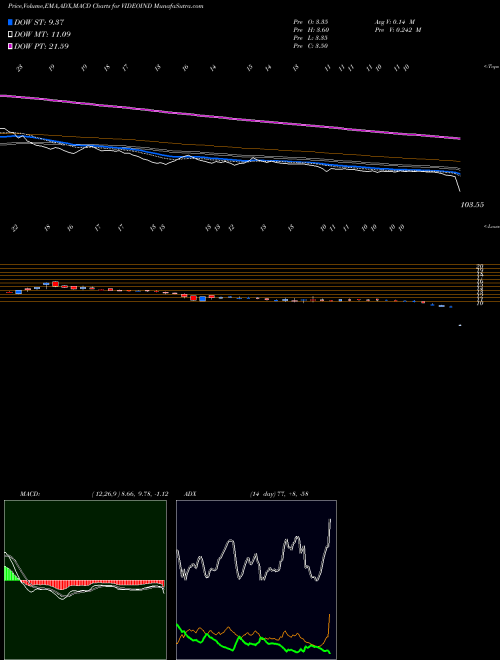Click the 'MACD:' panel heading
The height and width of the screenshot is (660, 500).
(30, 494)
